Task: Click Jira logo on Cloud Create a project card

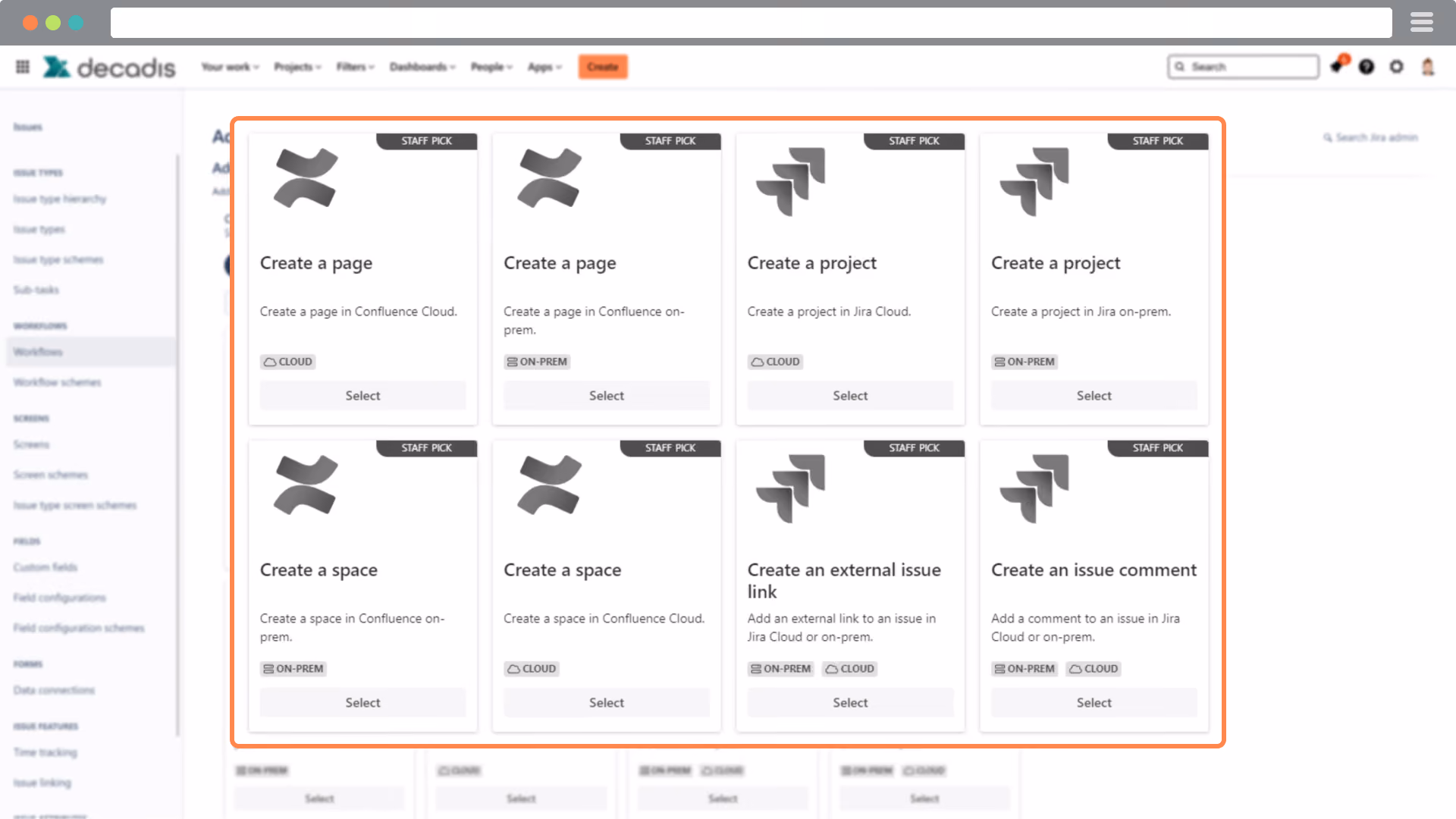Action: tap(790, 182)
